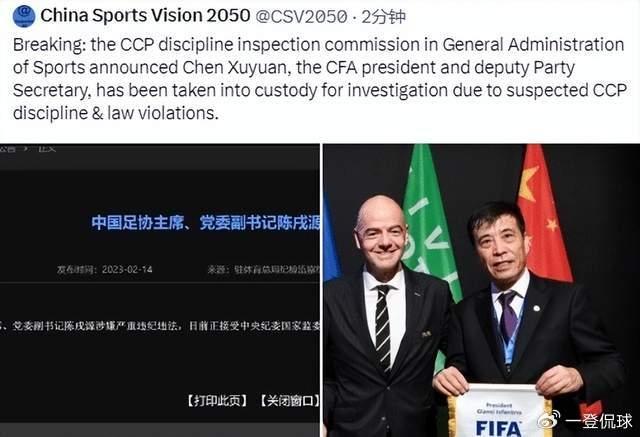Open the FIFA photo with flags
Viewport: 640px width, 437px height.
point(482,290)
